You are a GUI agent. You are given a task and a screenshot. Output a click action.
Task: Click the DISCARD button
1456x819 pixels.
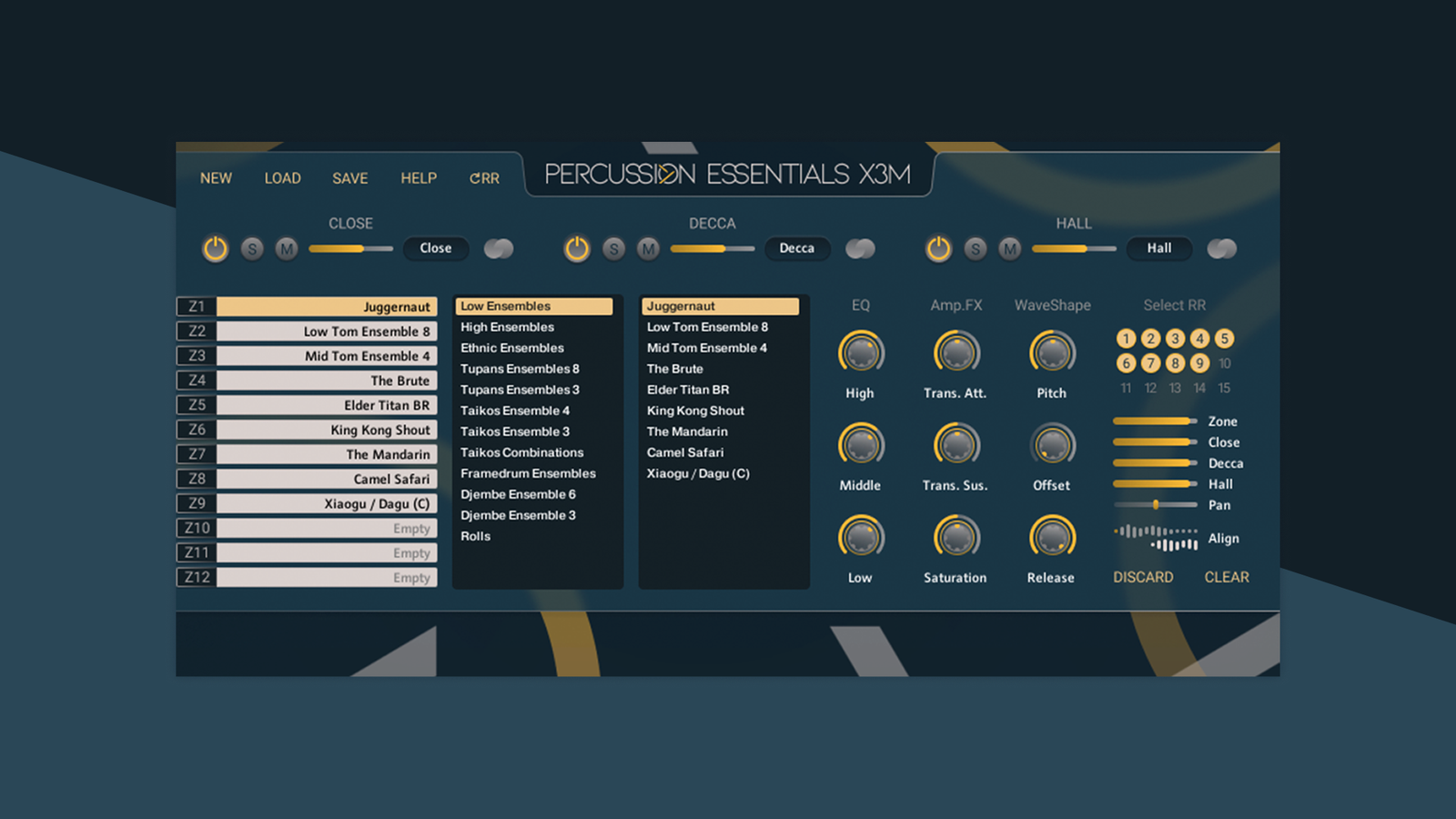click(1143, 577)
